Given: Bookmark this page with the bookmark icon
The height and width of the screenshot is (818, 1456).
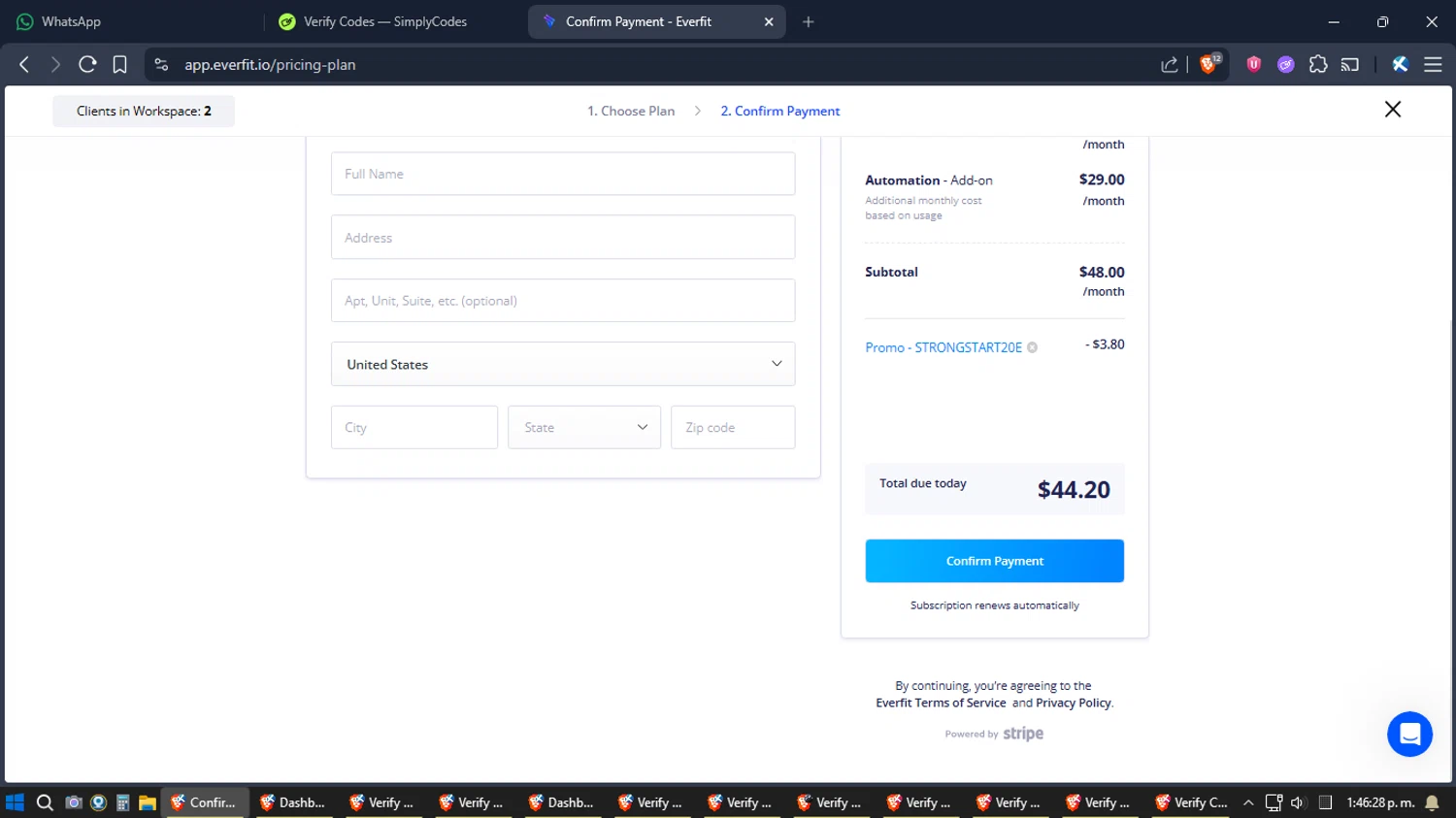Looking at the screenshot, I should click(119, 64).
